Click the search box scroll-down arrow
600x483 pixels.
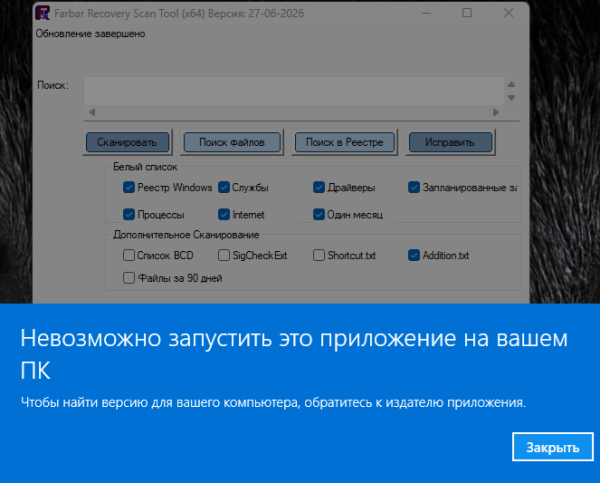(511, 98)
